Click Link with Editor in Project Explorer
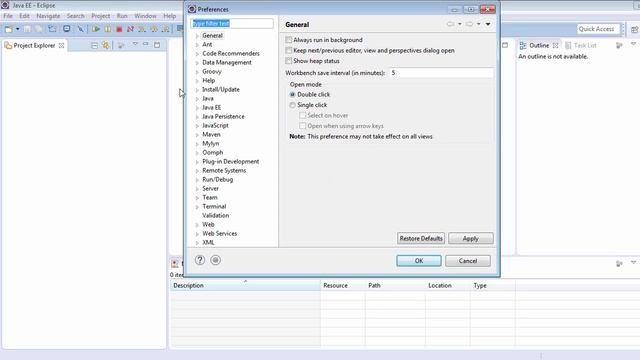Image resolution: width=640 pixels, height=360 pixels. pos(106,45)
